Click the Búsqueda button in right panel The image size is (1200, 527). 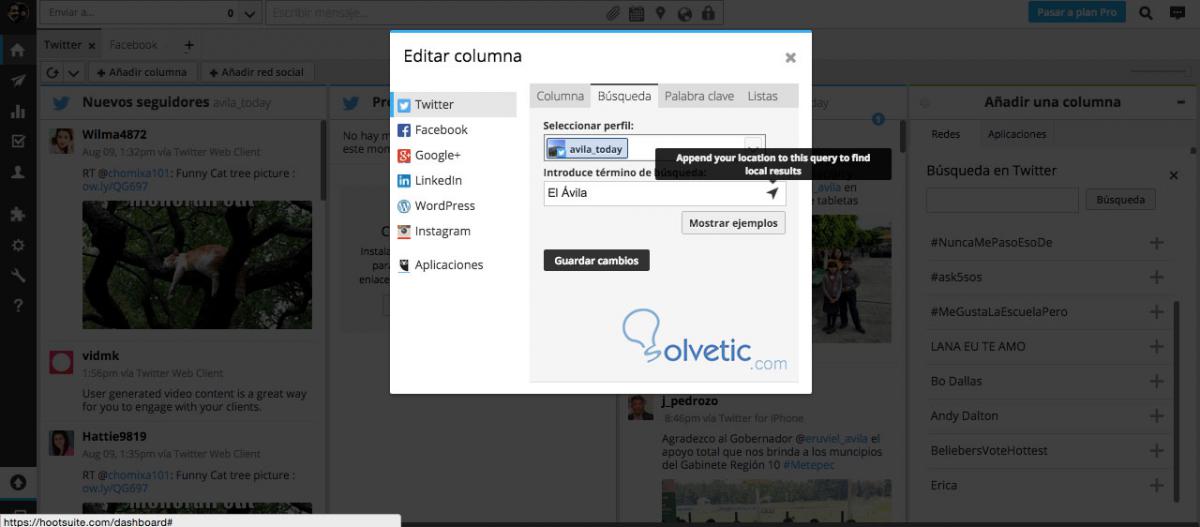tap(1120, 200)
